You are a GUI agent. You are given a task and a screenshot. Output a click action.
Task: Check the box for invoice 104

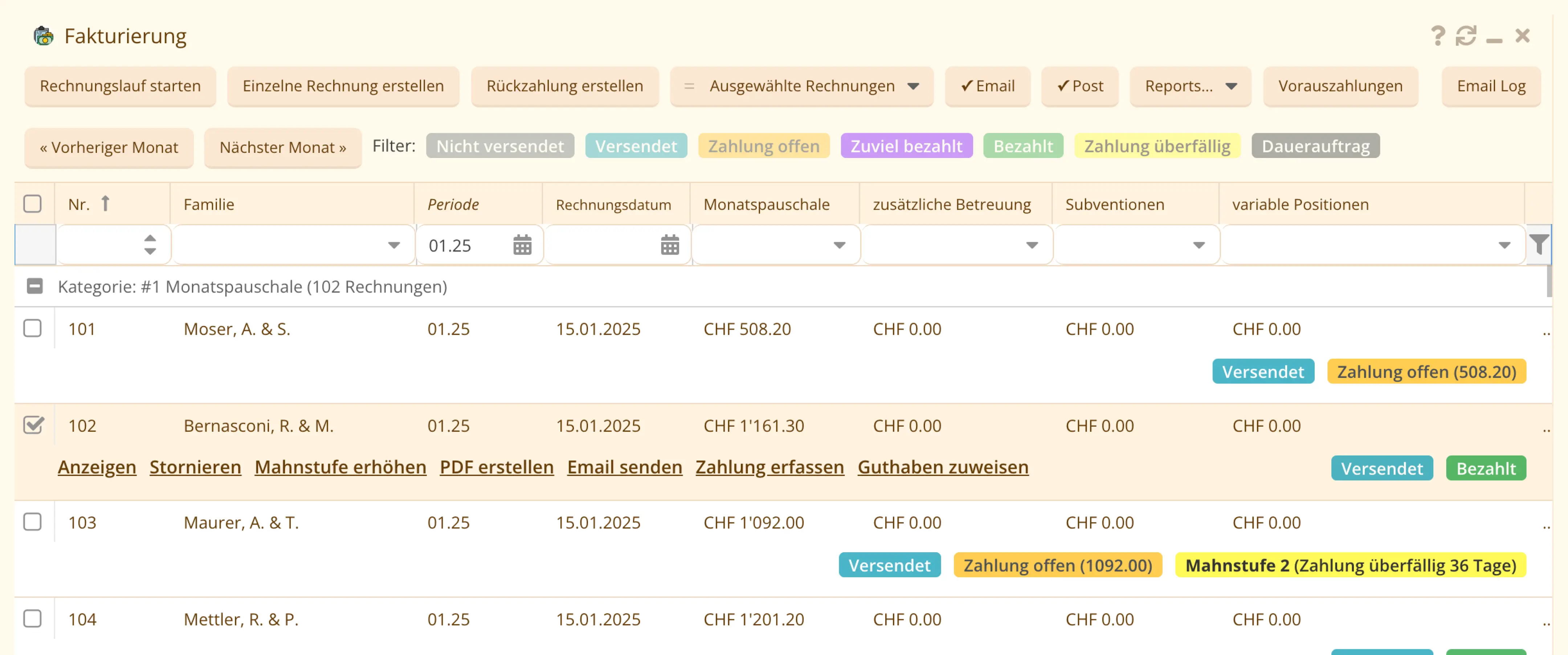pos(32,618)
